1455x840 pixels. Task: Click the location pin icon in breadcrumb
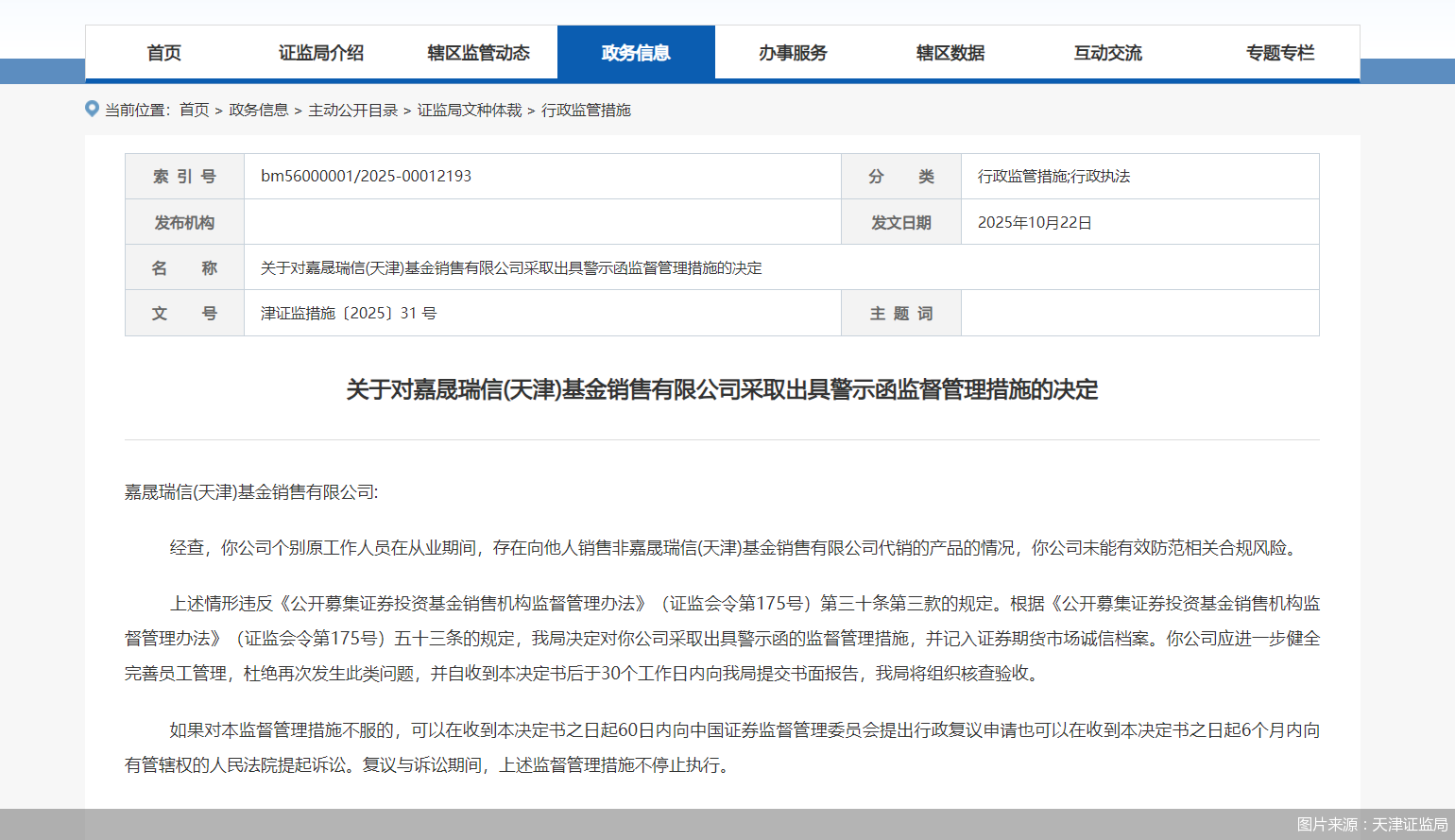pos(92,109)
